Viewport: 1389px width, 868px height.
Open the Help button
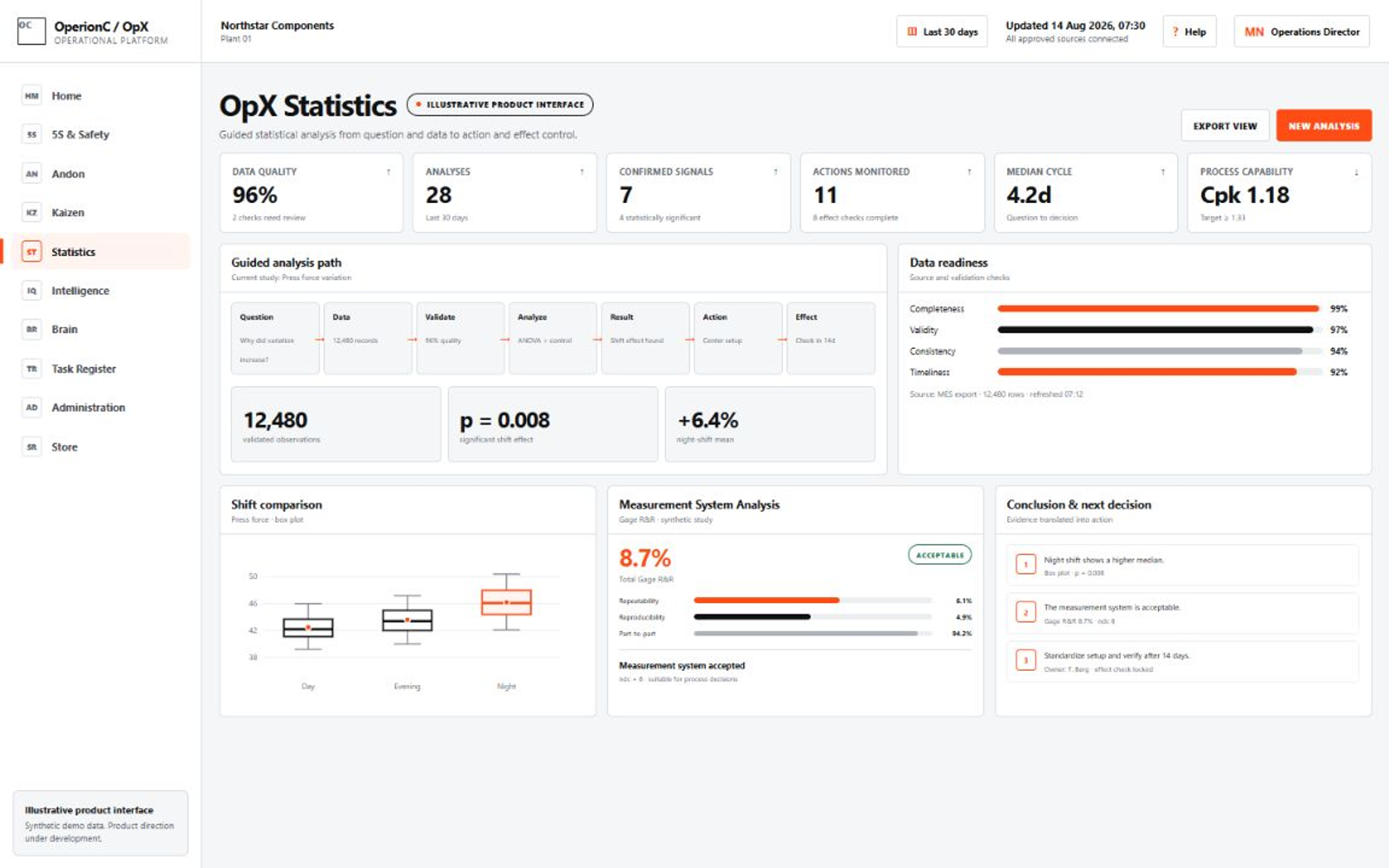point(1189,32)
